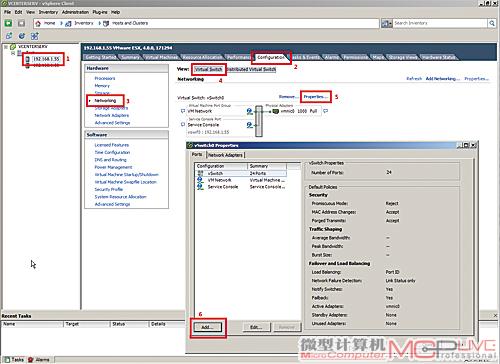Switch to the Storage Views tab
Viewport: 500px width, 364px height.
403,57
